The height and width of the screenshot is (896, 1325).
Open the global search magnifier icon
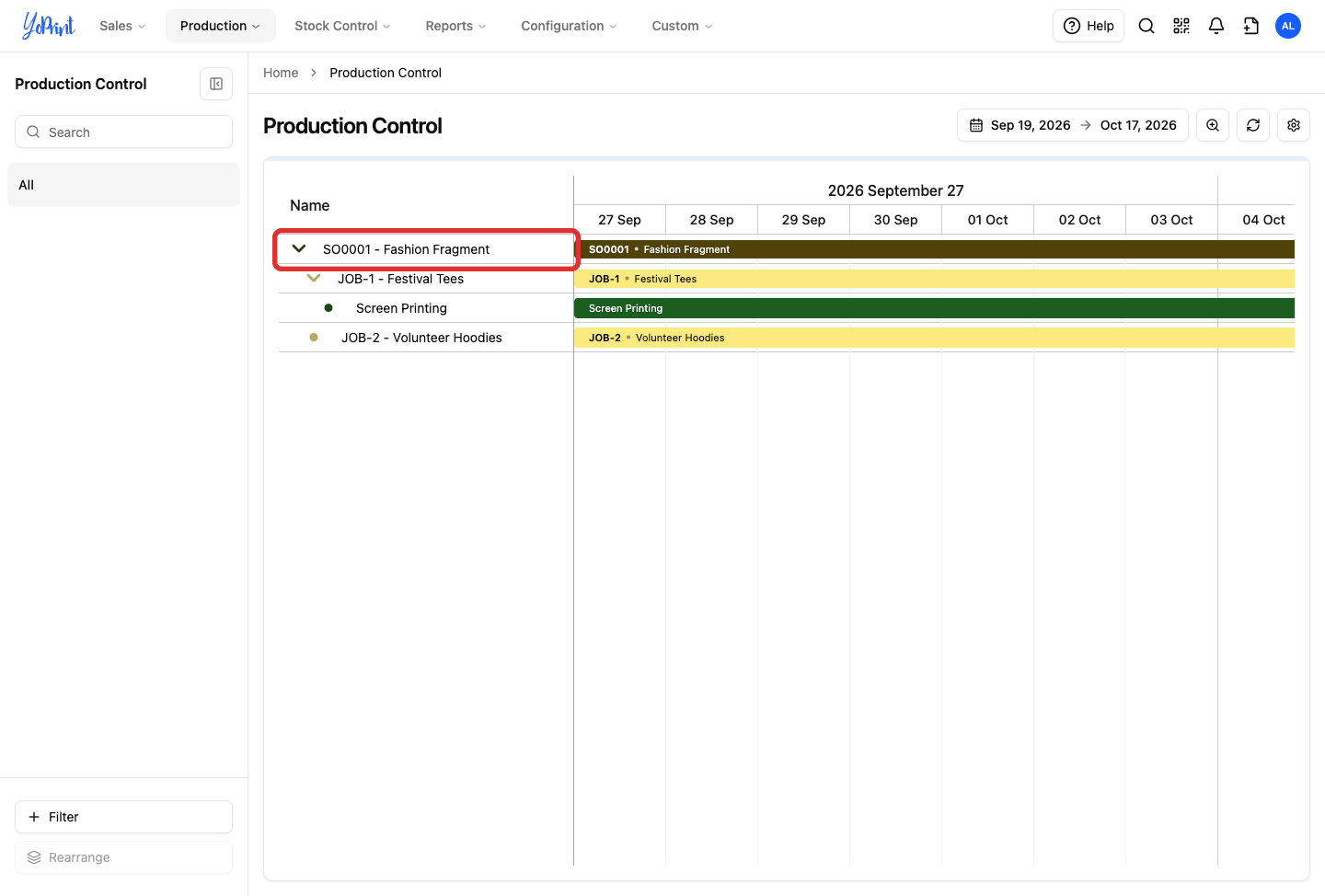click(x=1146, y=26)
